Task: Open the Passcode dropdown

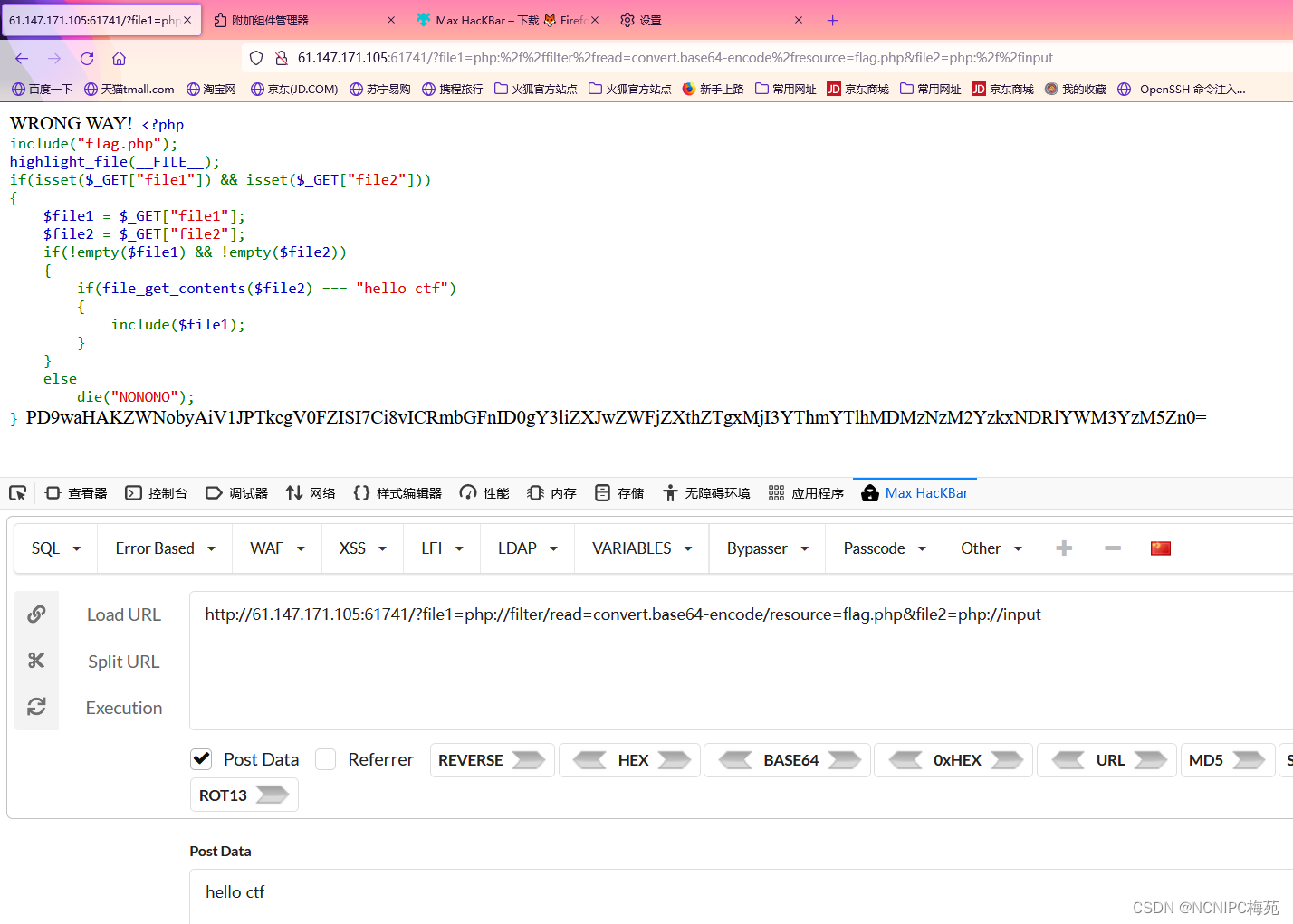Action: [885, 548]
